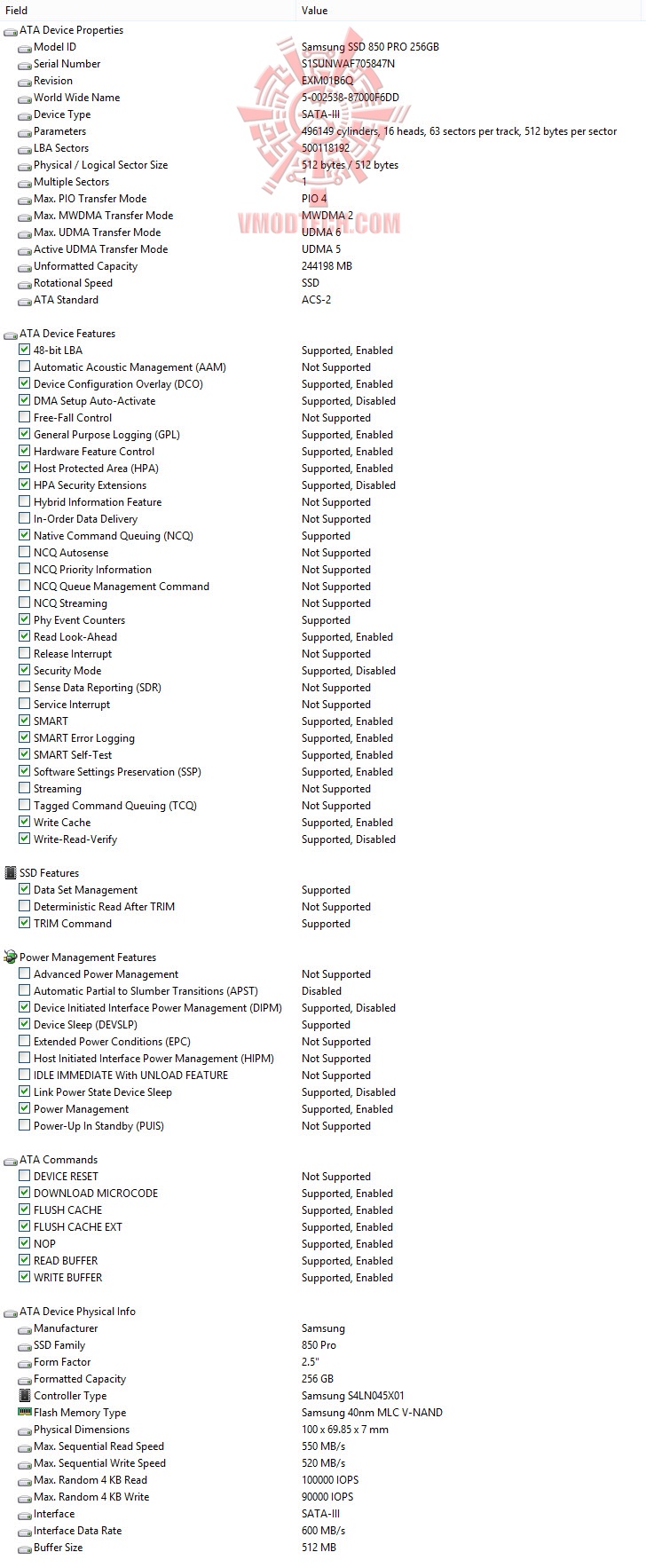Click the value '244198 MB'
The width and height of the screenshot is (646, 1568).
327,266
